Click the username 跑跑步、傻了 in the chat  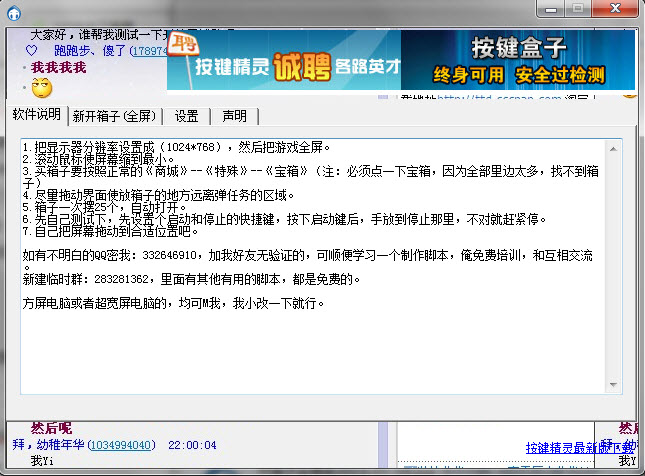[x=90, y=51]
